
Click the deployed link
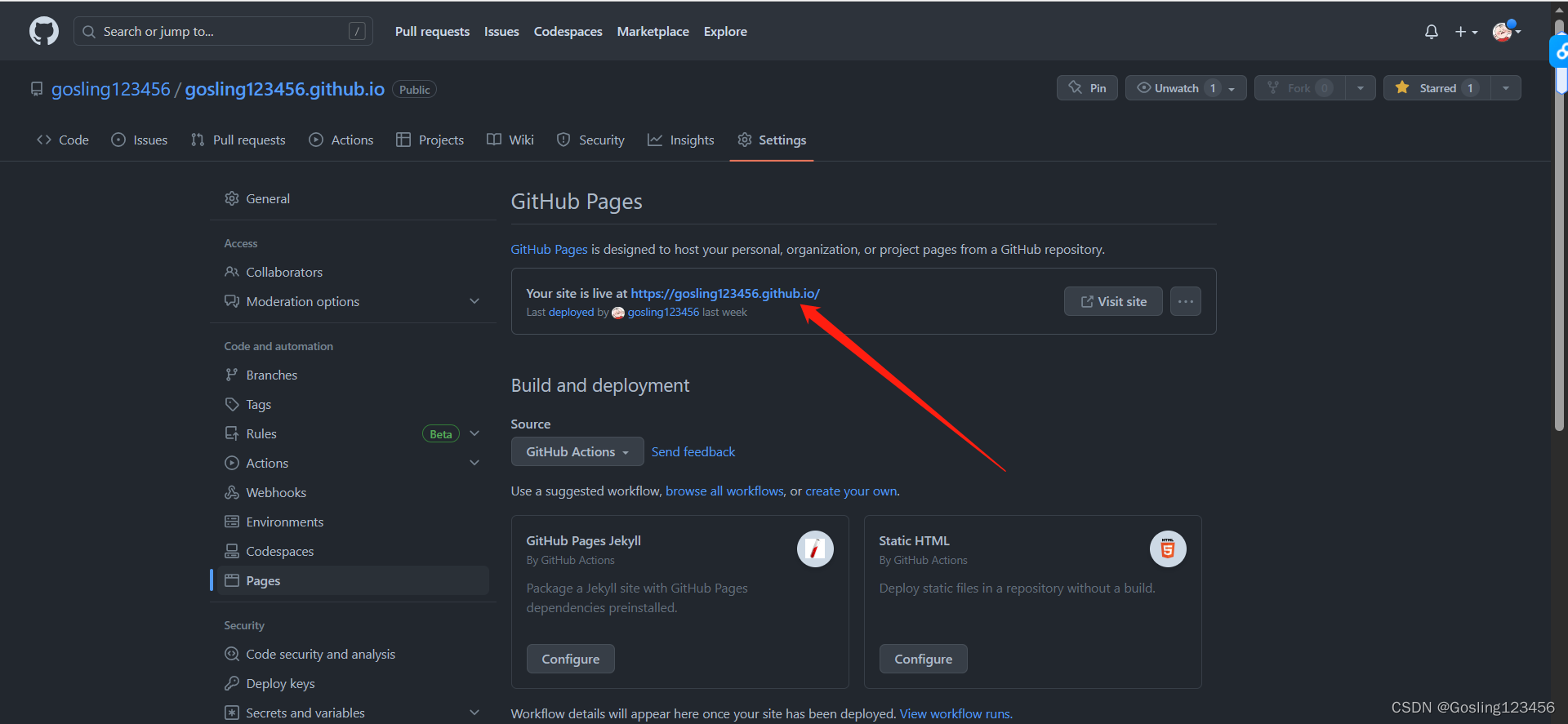click(571, 312)
